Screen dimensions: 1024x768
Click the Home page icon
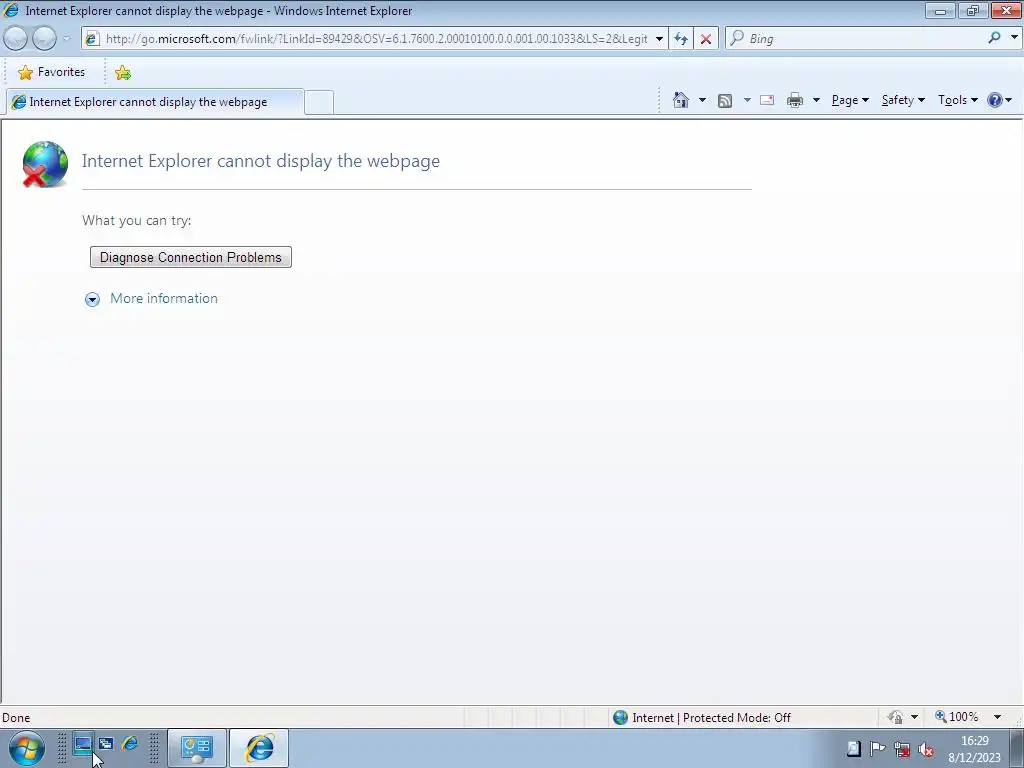[x=680, y=100]
